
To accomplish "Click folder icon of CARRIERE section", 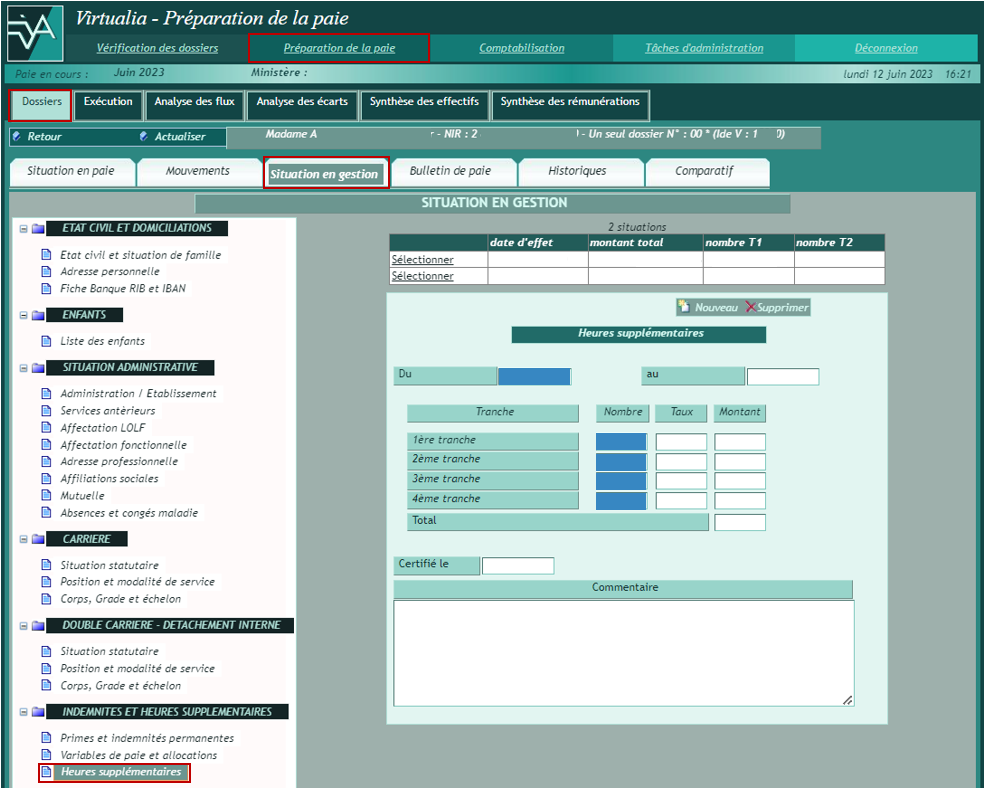I will point(38,539).
